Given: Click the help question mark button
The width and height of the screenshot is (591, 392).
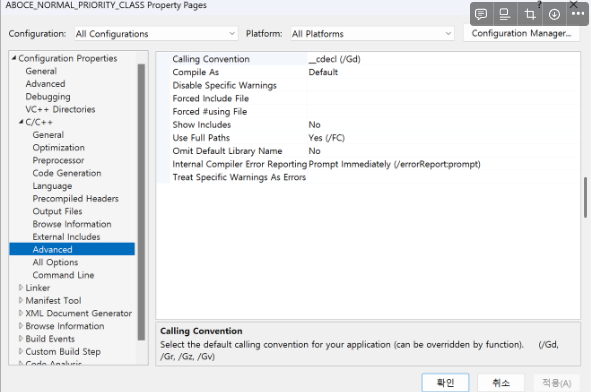Looking at the screenshot, I should 539,4.
